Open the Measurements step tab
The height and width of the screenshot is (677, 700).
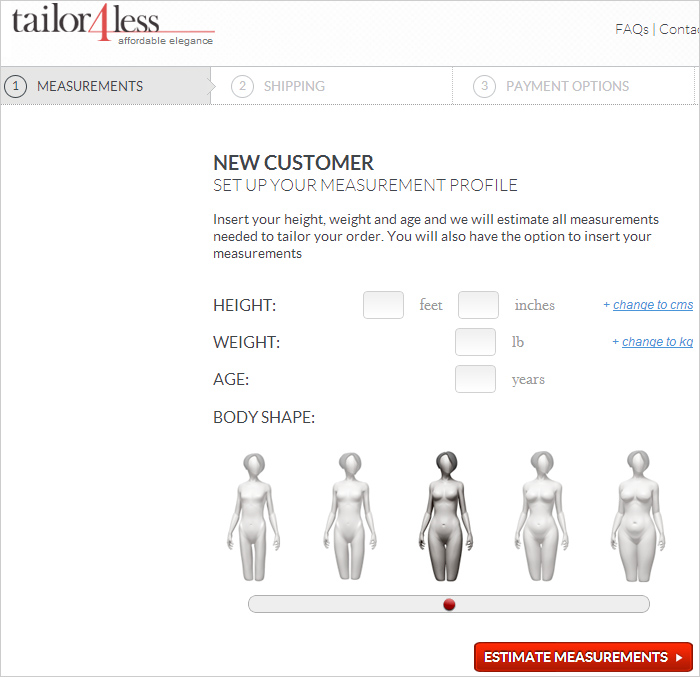click(x=106, y=86)
